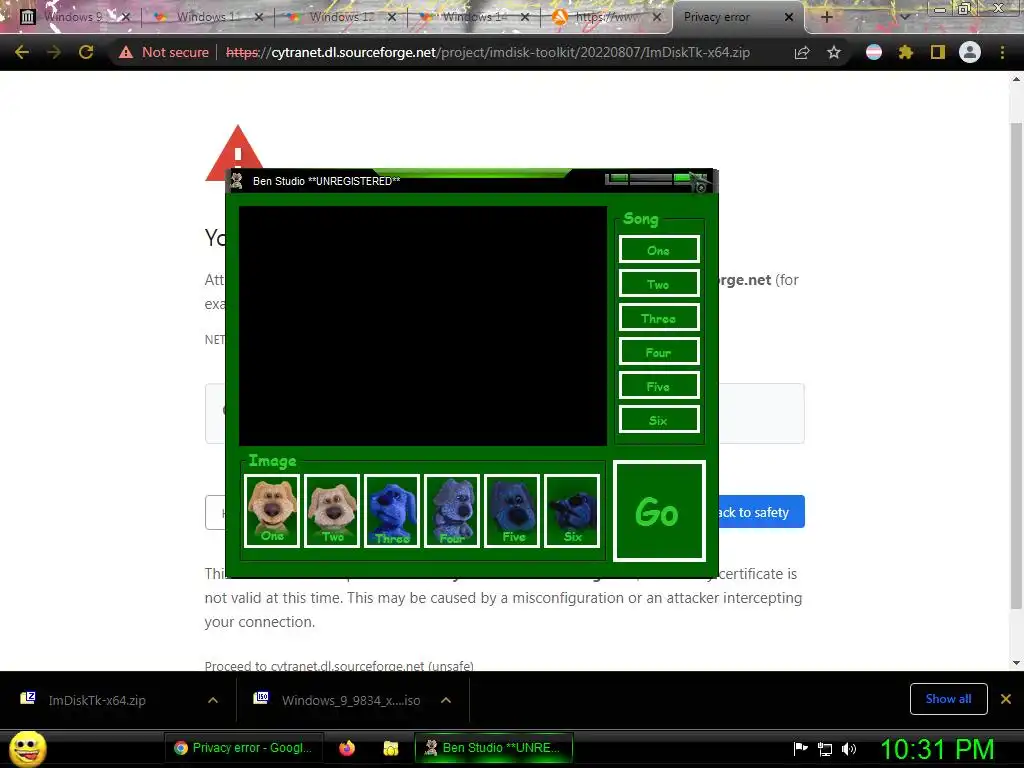Close the Windows 9 tab
This screenshot has width=1024, height=768.
coord(126,17)
